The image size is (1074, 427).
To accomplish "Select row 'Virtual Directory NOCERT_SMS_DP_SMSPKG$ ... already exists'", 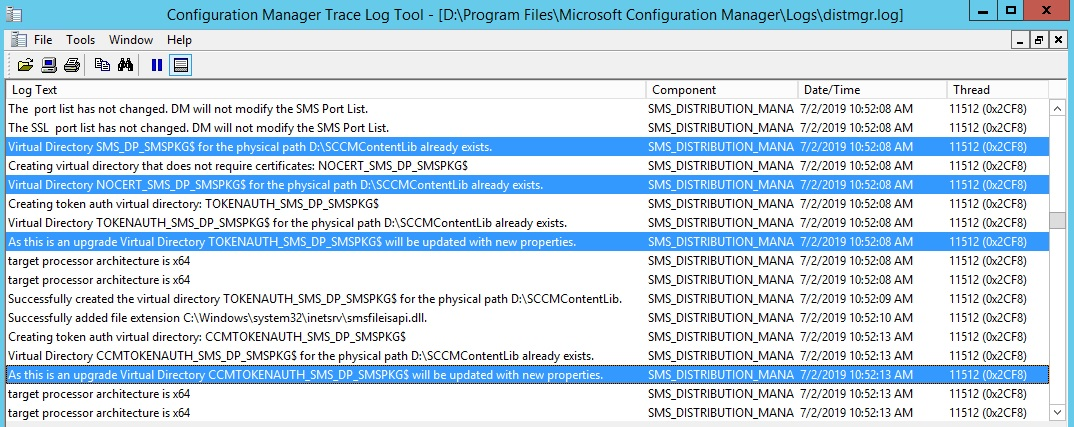I will tap(527, 184).
